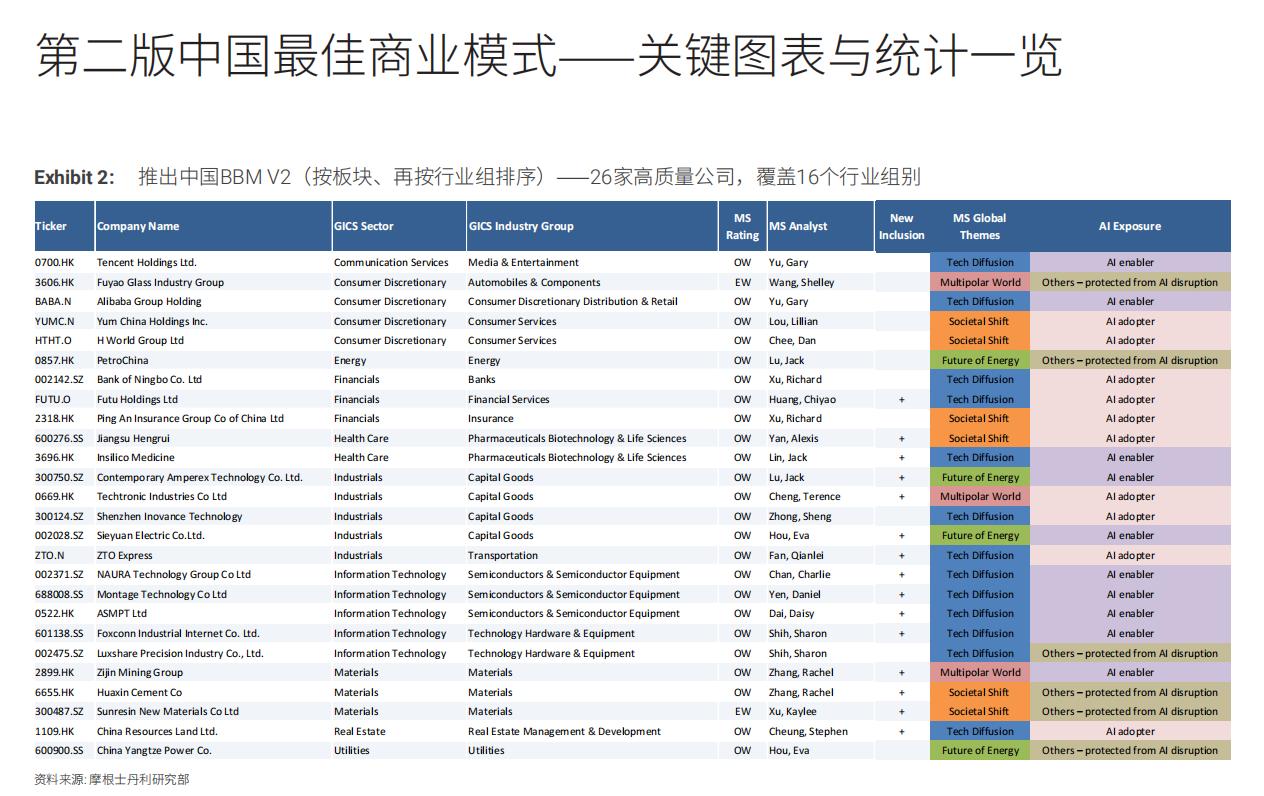
Task: Select "Financial Services" industry cell
Action: [x=508, y=399]
